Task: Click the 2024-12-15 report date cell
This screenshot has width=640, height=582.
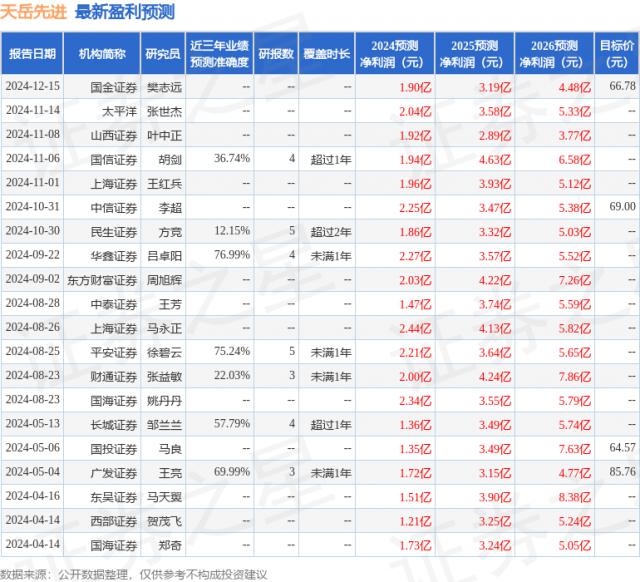Action: (x=33, y=87)
